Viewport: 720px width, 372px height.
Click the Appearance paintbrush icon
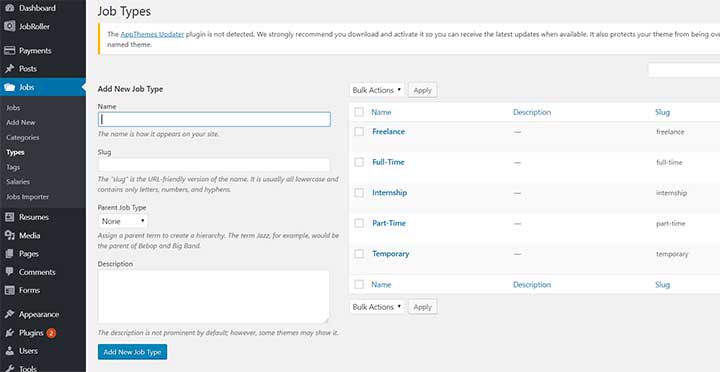pyautogui.click(x=9, y=314)
